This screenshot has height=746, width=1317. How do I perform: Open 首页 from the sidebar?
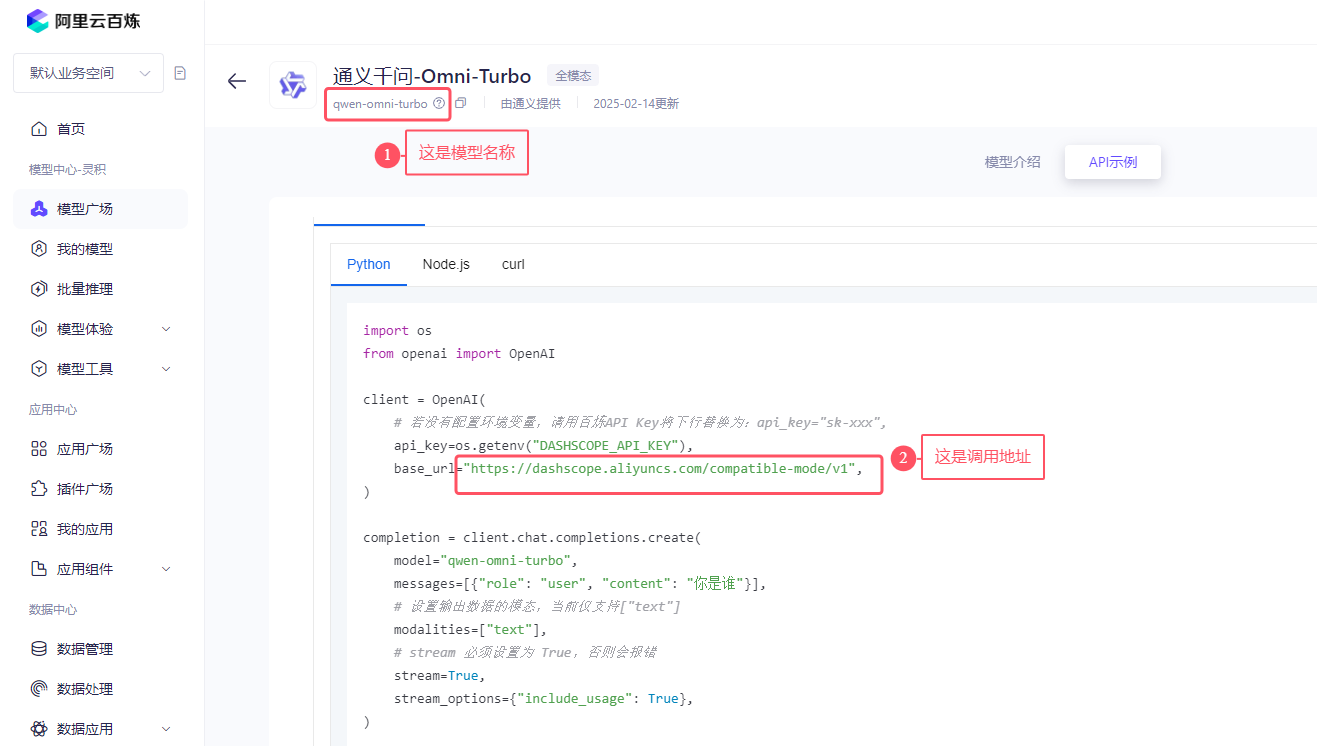(x=70, y=129)
